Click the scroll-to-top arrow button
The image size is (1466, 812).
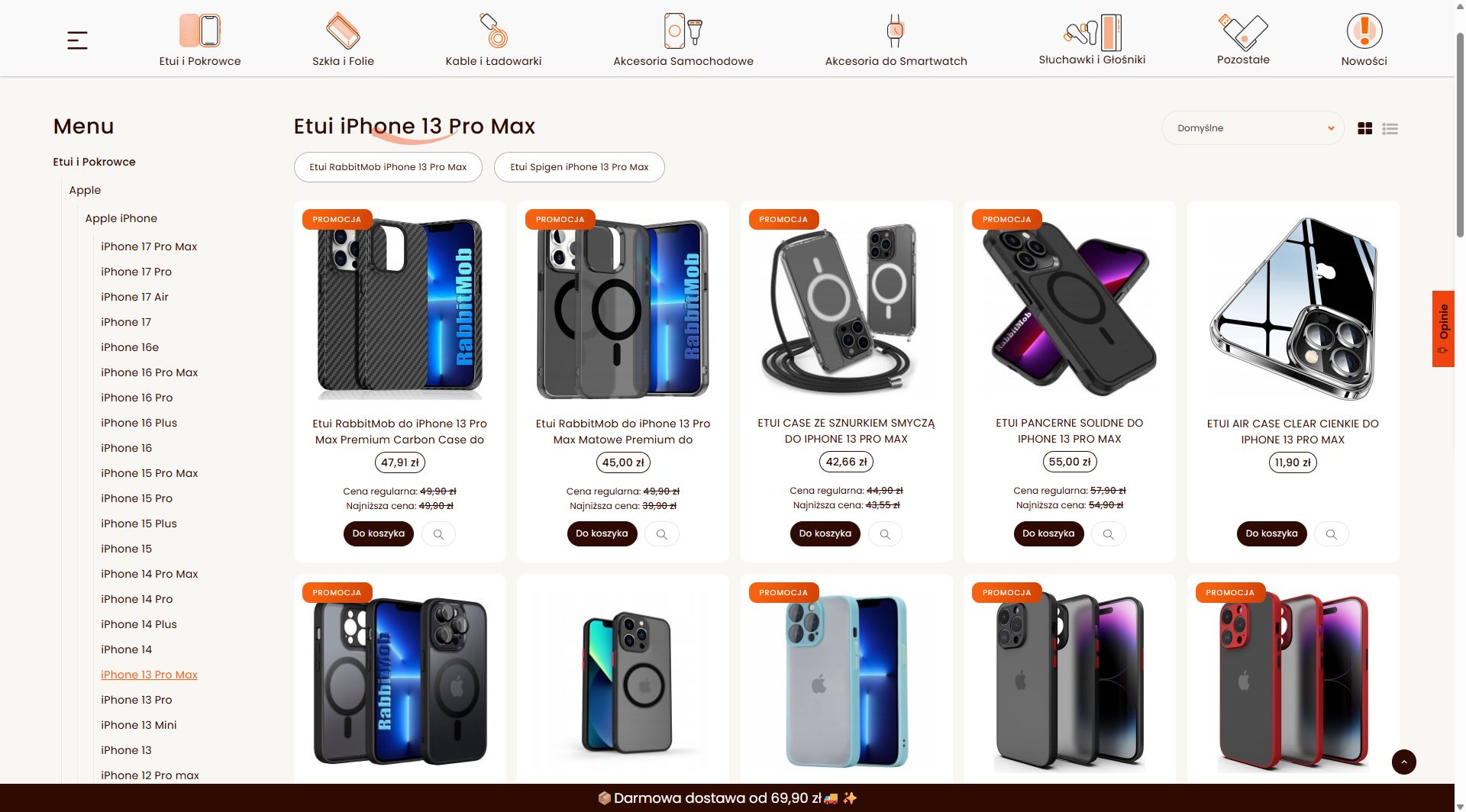coord(1403,762)
